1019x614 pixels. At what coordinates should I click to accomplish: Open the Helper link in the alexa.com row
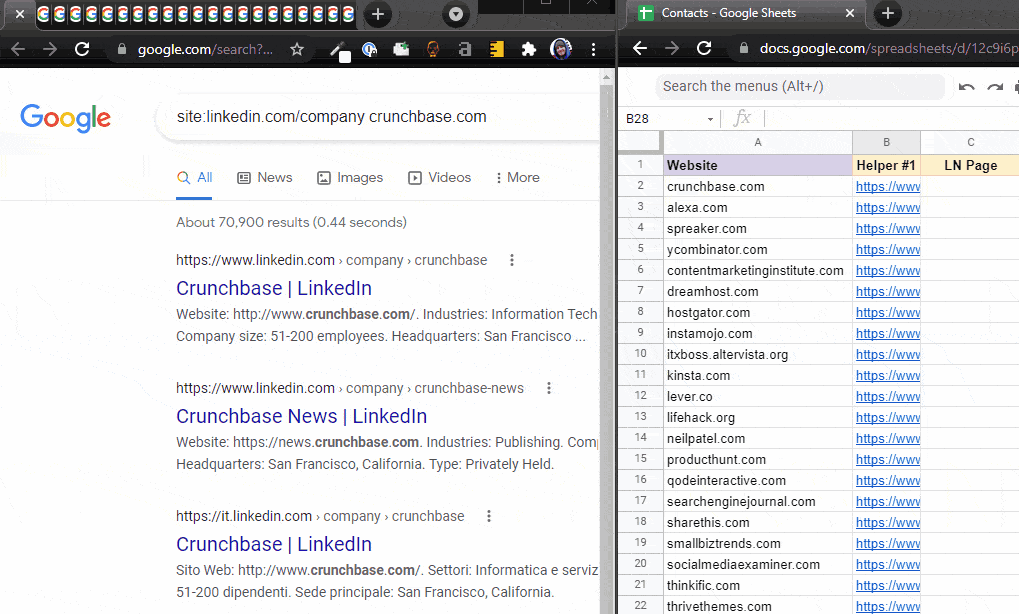(888, 207)
